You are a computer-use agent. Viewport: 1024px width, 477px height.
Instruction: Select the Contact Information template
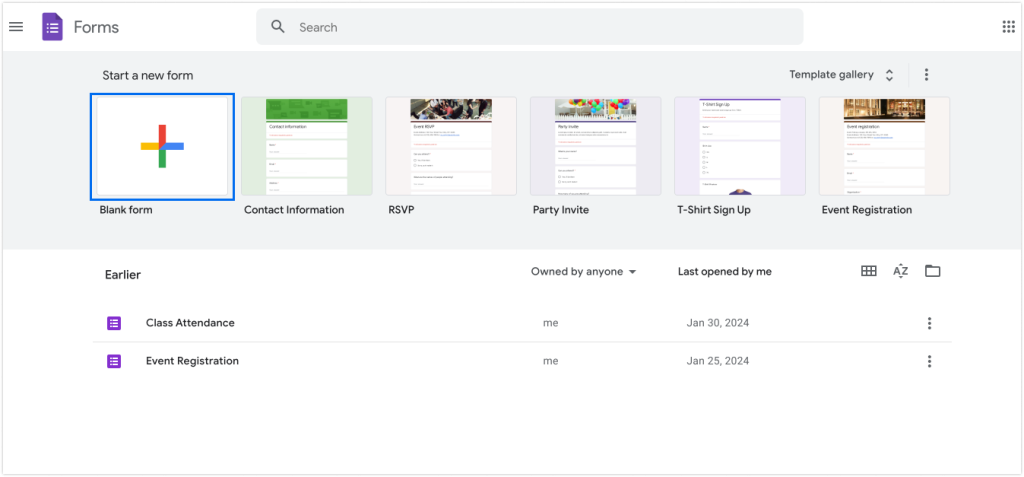point(307,146)
